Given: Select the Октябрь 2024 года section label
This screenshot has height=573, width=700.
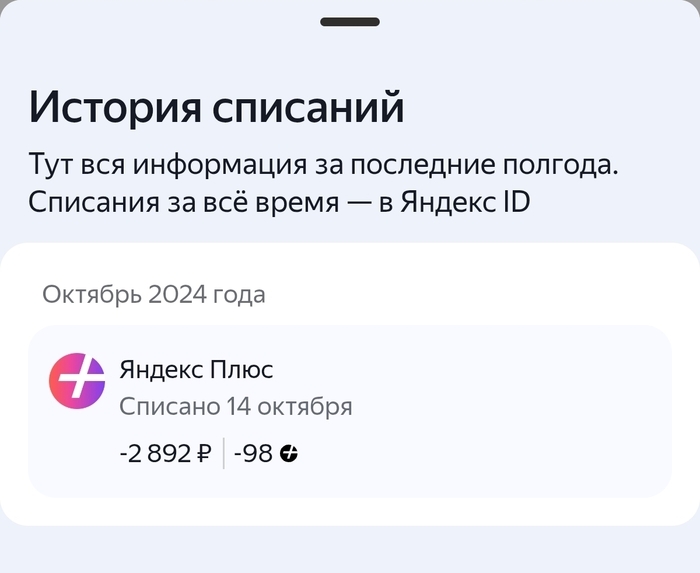Looking at the screenshot, I should pyautogui.click(x=154, y=294).
